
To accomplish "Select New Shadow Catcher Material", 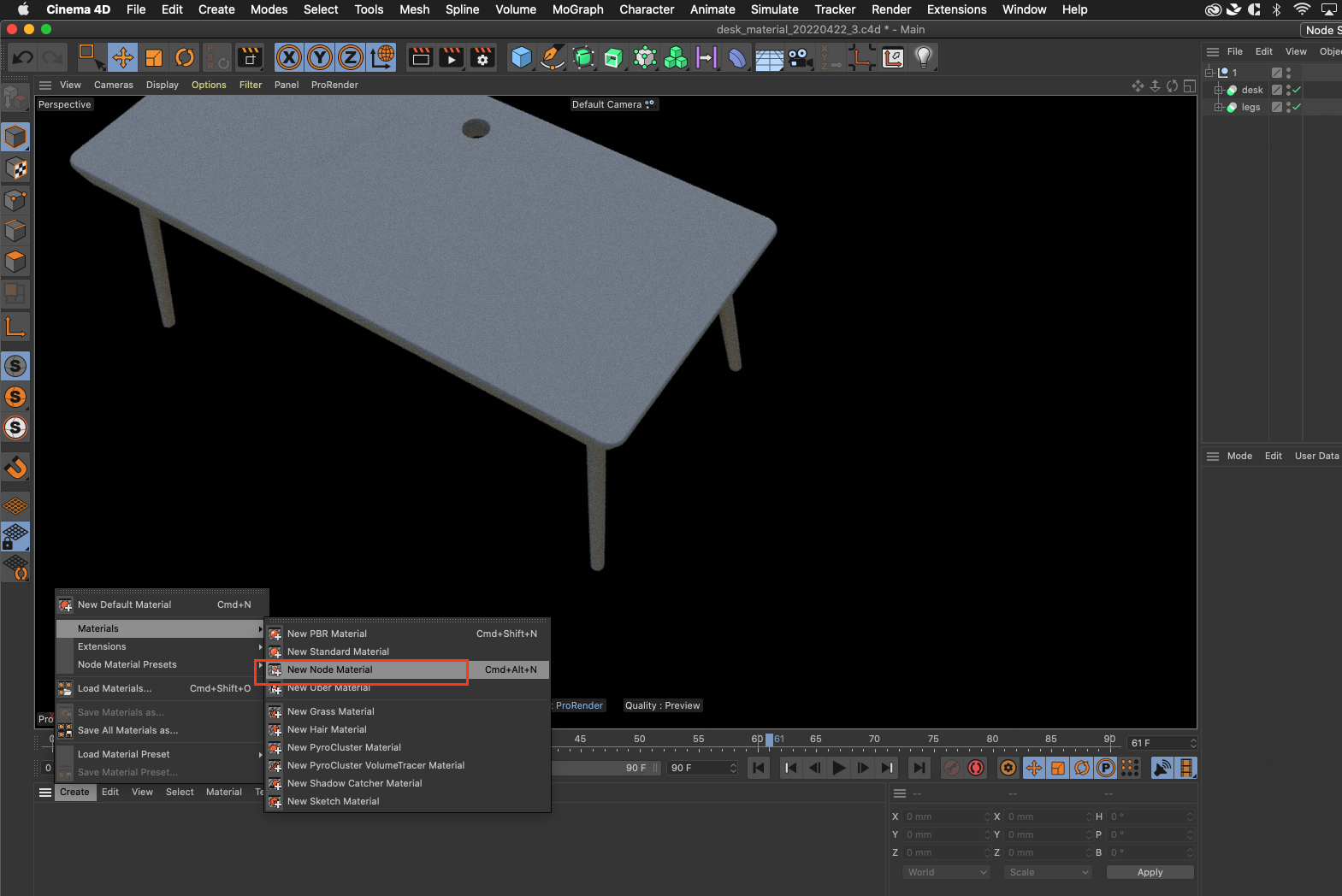I will 407,783.
